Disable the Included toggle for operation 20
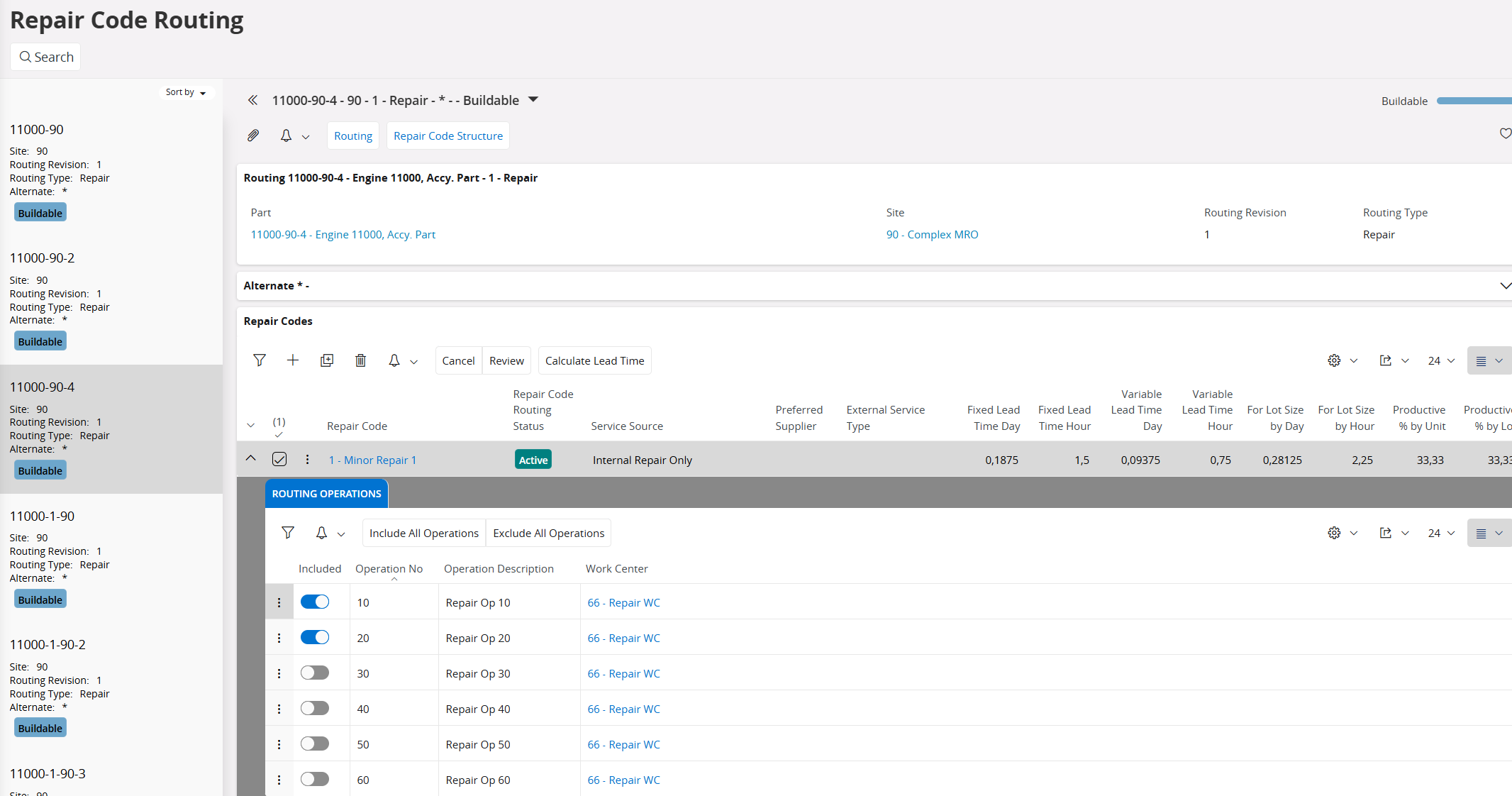 click(x=315, y=637)
